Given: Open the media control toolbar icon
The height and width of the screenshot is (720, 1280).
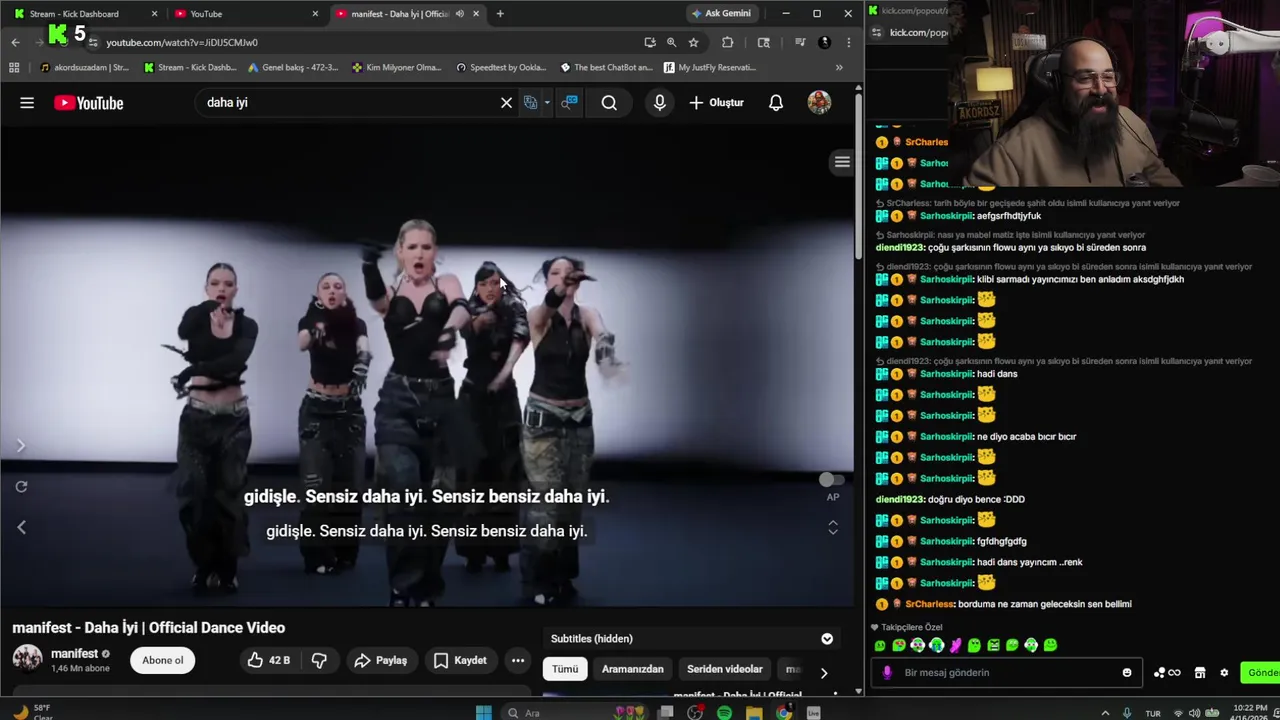Looking at the screenshot, I should [x=800, y=42].
